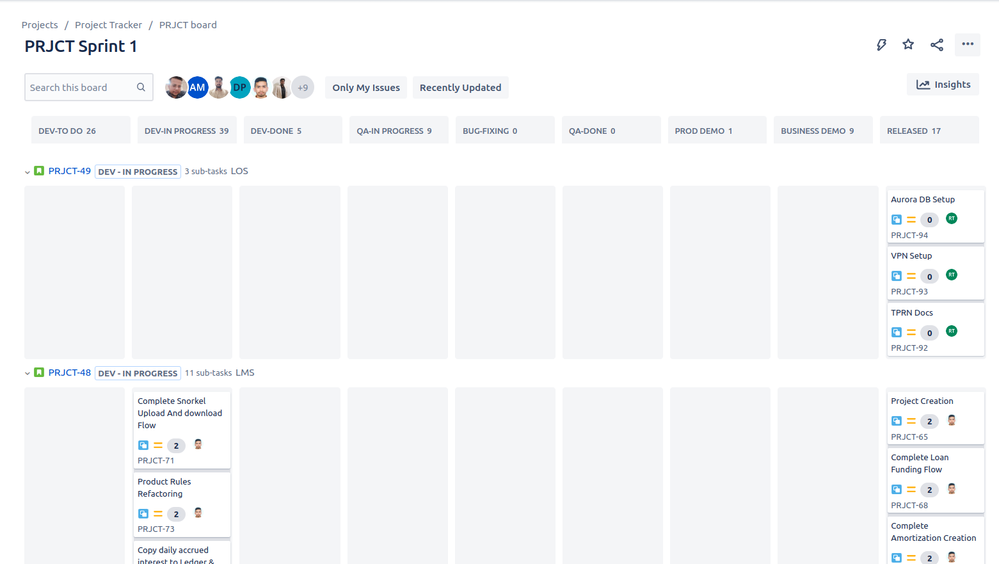Screen dimensions: 999x564
Task: Click the BUG-FIXING column header
Action: click(x=505, y=130)
